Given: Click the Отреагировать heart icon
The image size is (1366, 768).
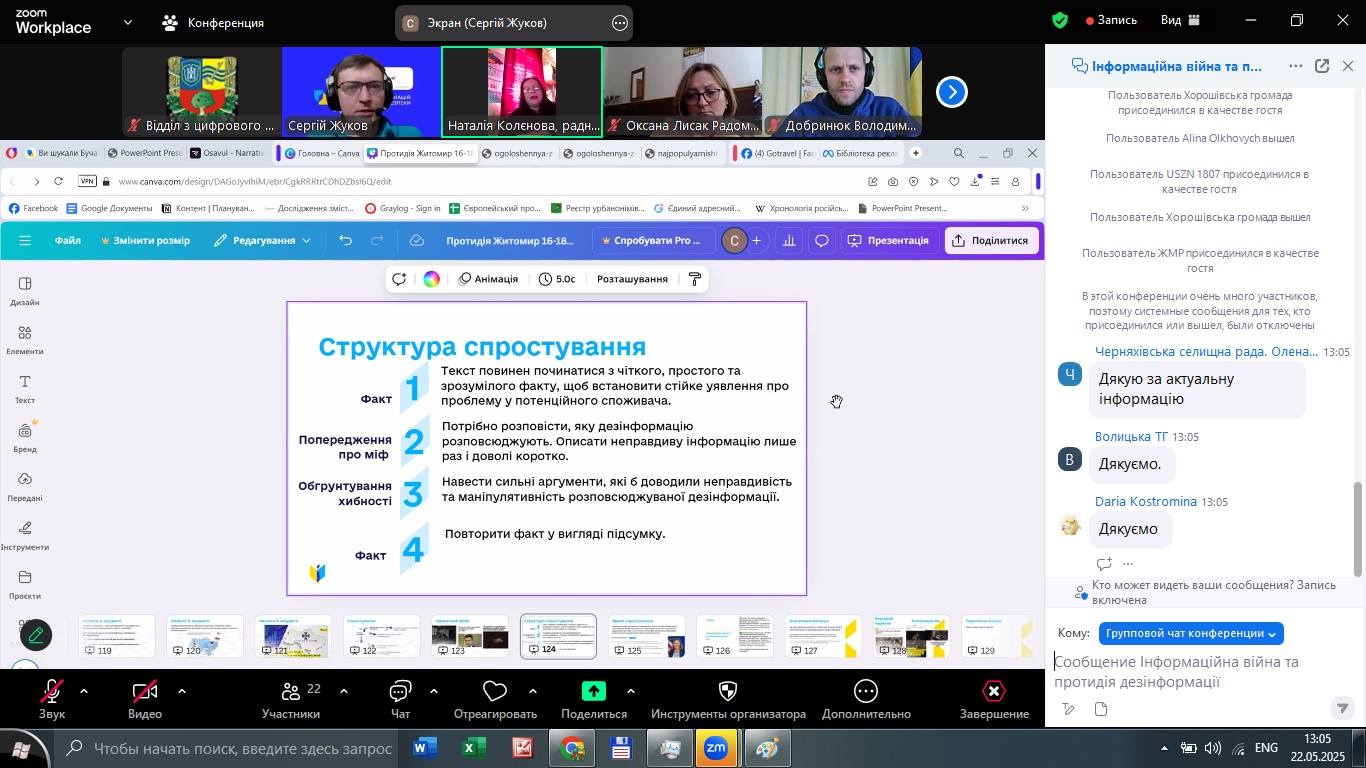Looking at the screenshot, I should 495,692.
